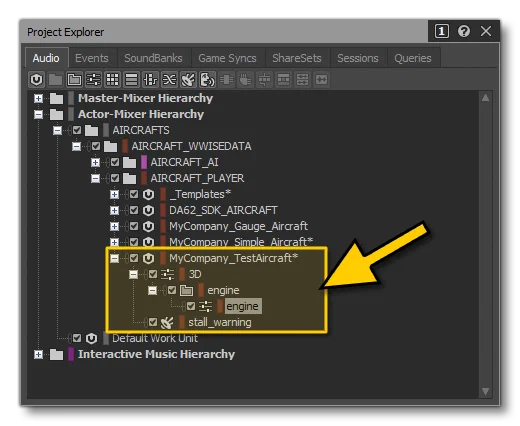Click the view number 1 icon in title bar
This screenshot has height=426, width=520.
(442, 31)
